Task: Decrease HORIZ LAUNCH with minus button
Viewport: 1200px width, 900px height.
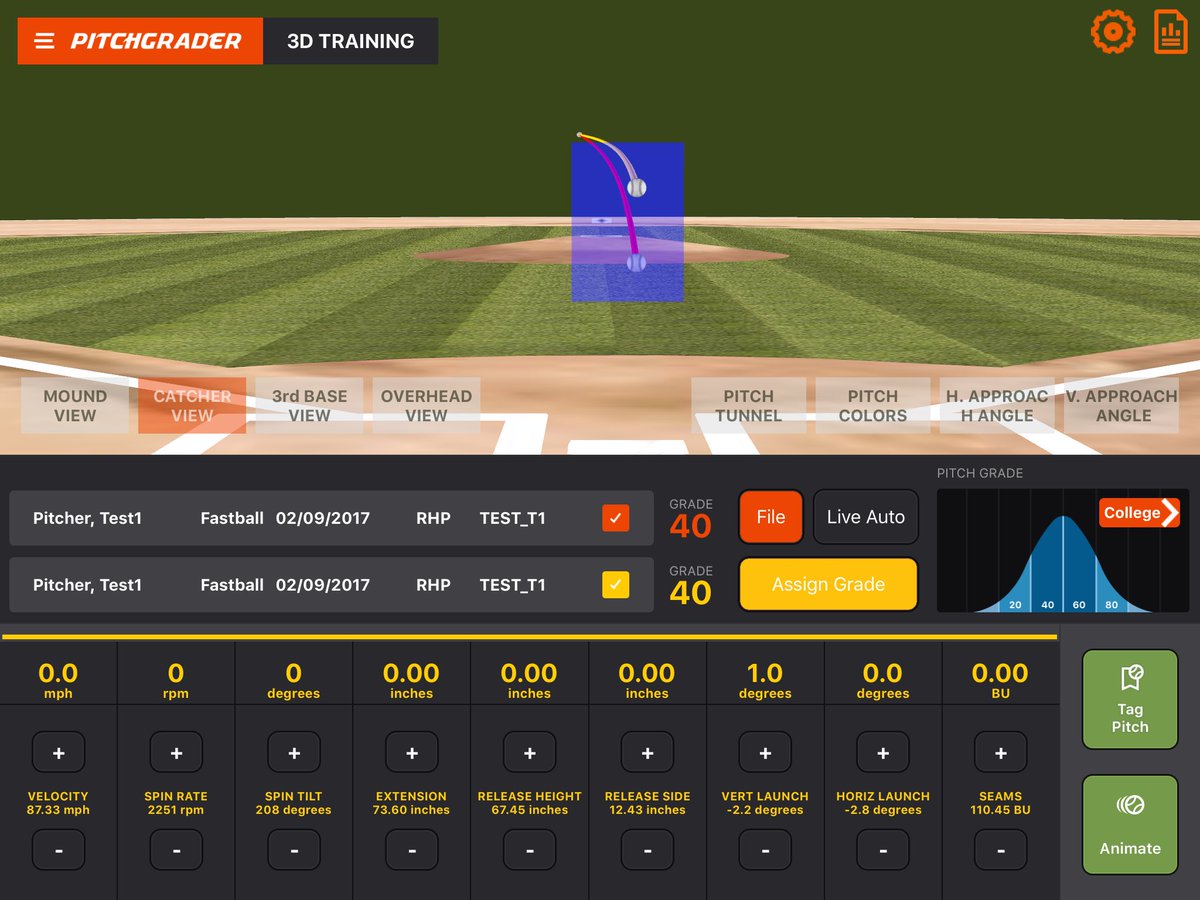Action: (x=884, y=850)
